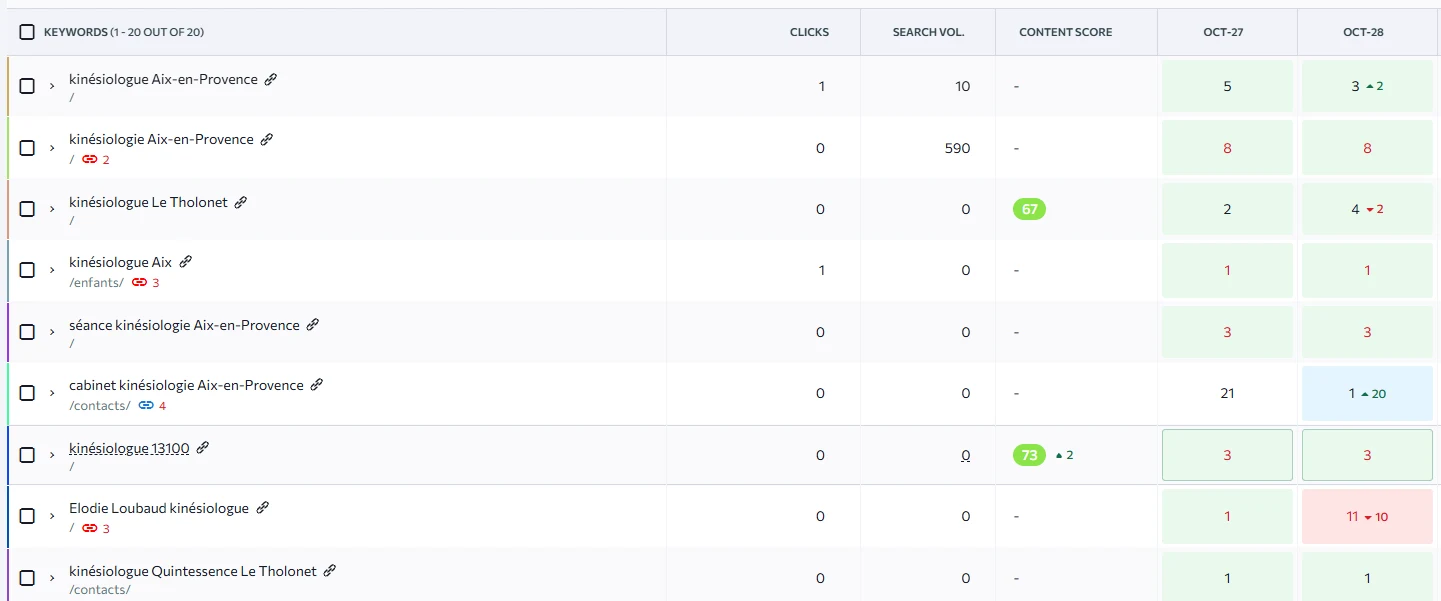Screen dimensions: 1441x601
Task: Check the kinésiologue Le Tholonet row checkbox
Action: tap(27, 209)
